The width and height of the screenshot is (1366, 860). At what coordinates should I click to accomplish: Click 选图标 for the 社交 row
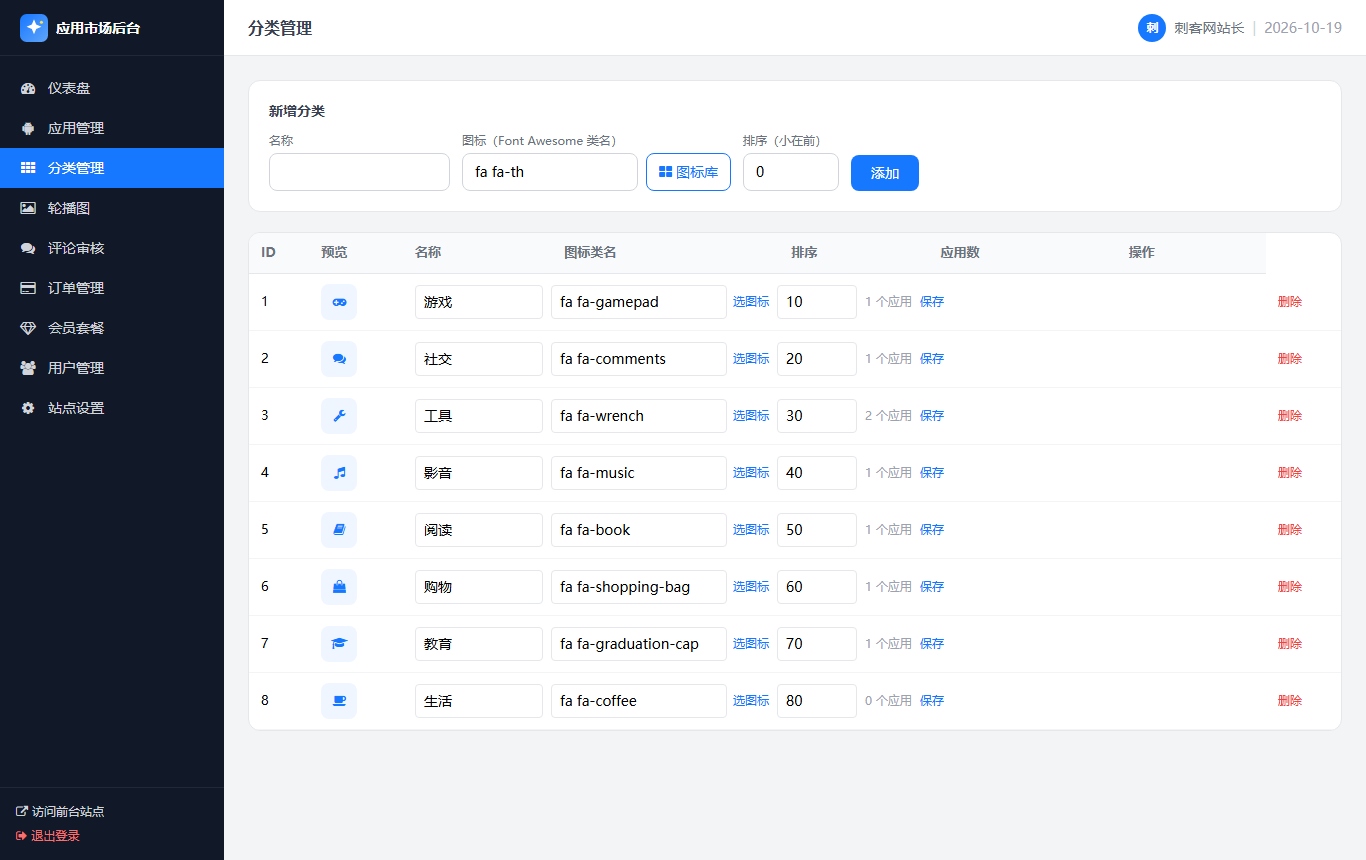coord(751,359)
